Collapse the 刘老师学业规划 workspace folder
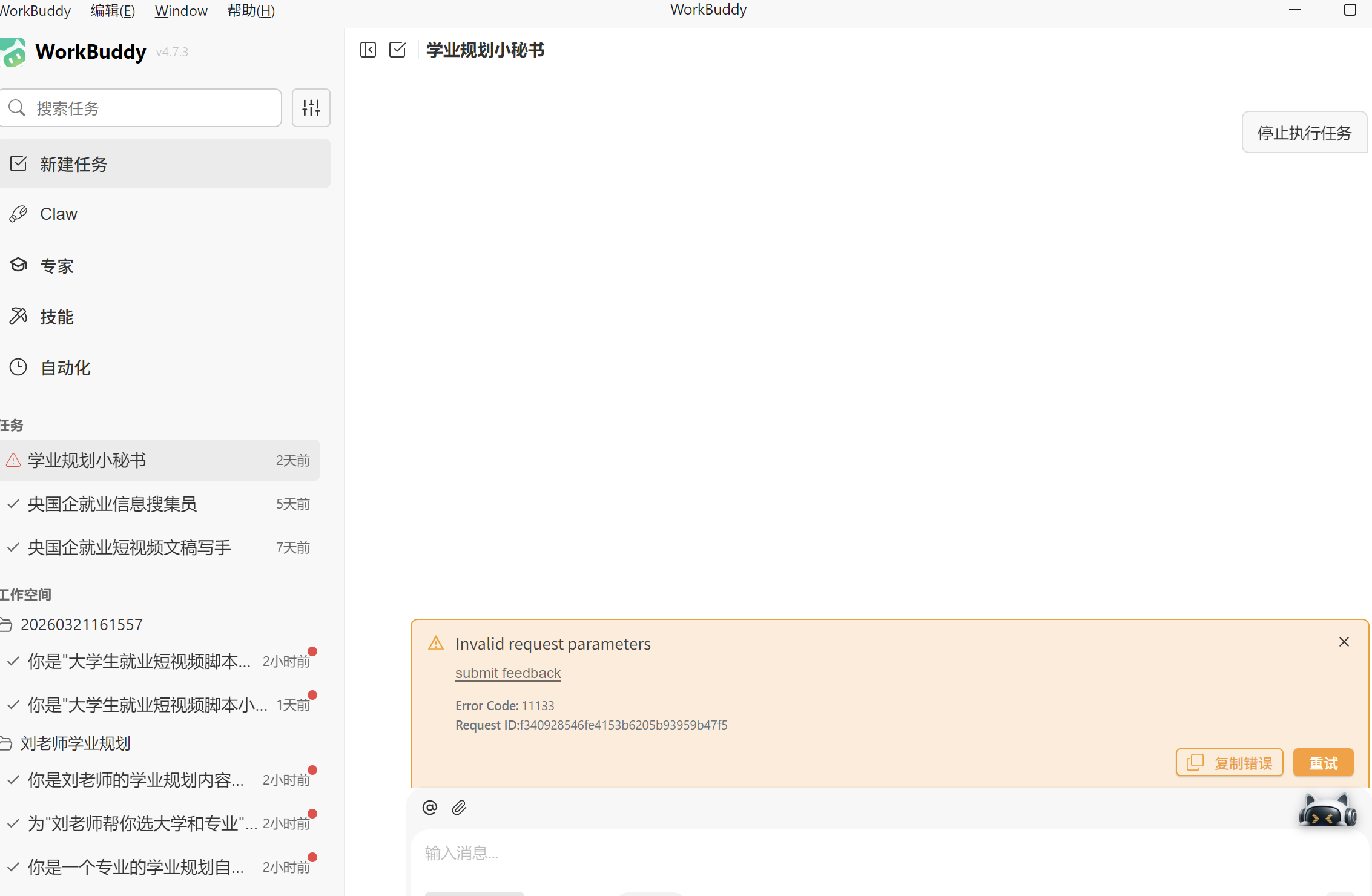The image size is (1372, 896). [75, 743]
